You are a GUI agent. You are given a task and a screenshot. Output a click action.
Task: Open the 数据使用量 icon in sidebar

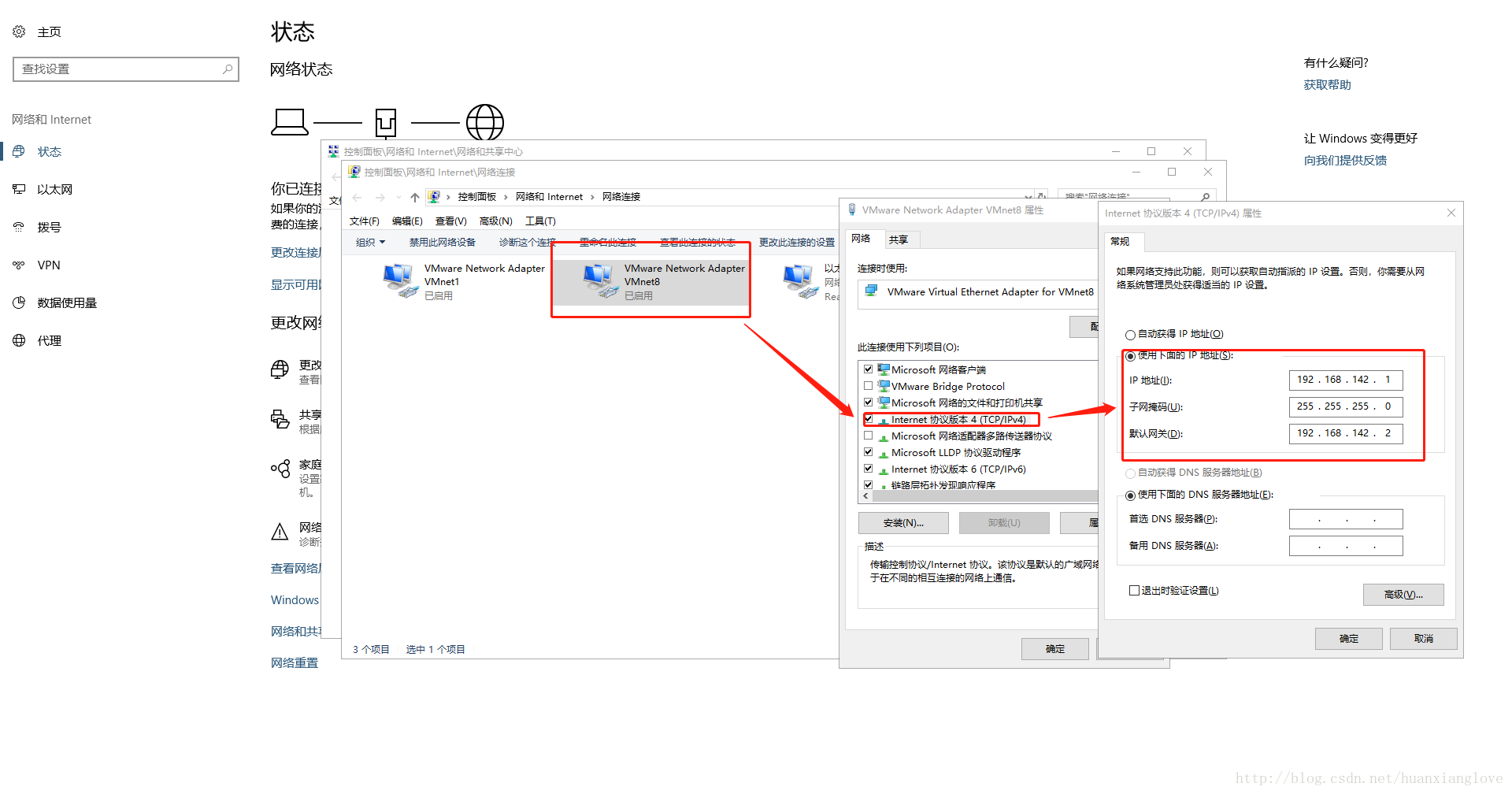[x=19, y=302]
